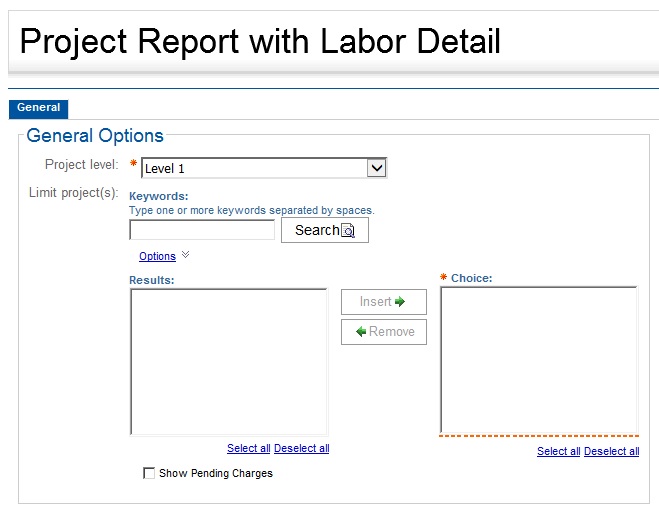Click Select all below Results list
Image resolution: width=659 pixels, height=514 pixels.
tap(249, 448)
